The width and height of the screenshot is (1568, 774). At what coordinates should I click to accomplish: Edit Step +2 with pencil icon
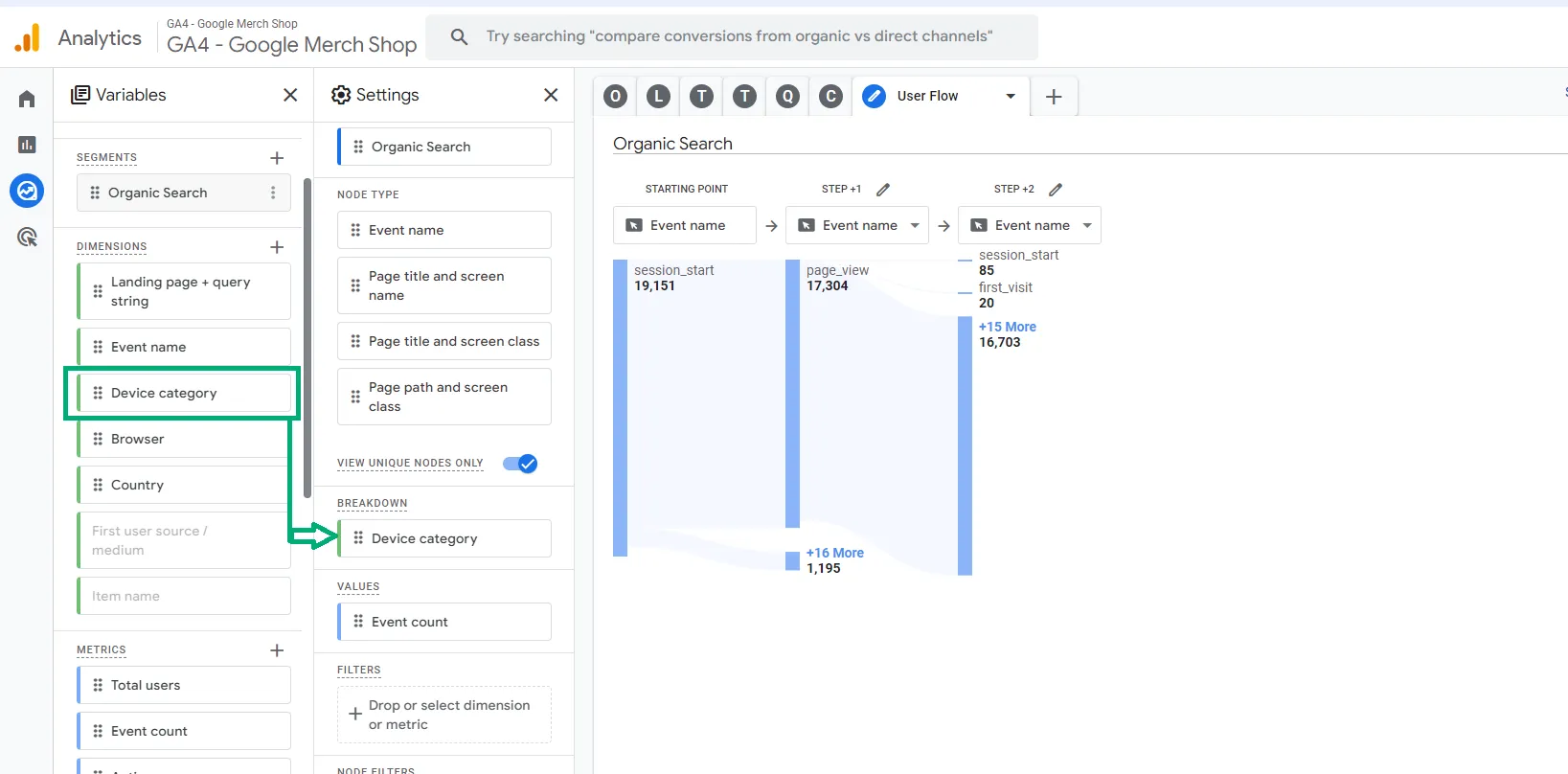[x=1056, y=190]
